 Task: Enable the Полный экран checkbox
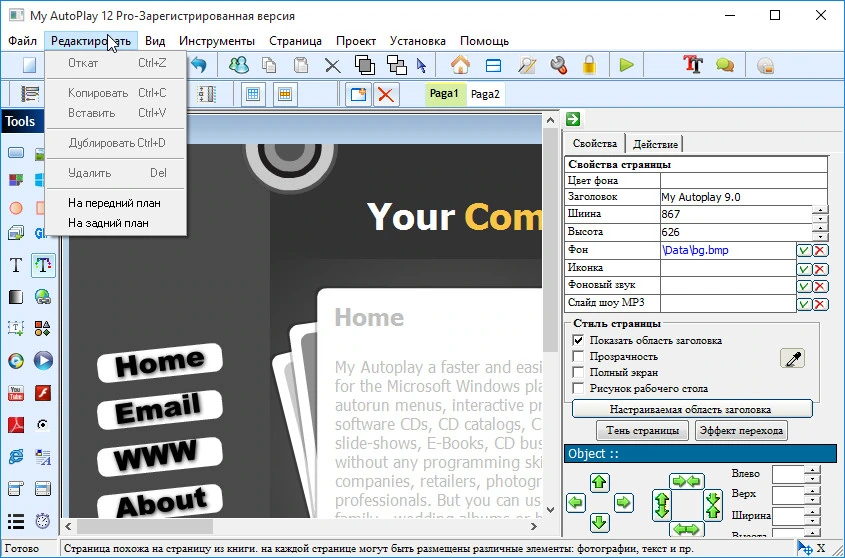pos(578,373)
